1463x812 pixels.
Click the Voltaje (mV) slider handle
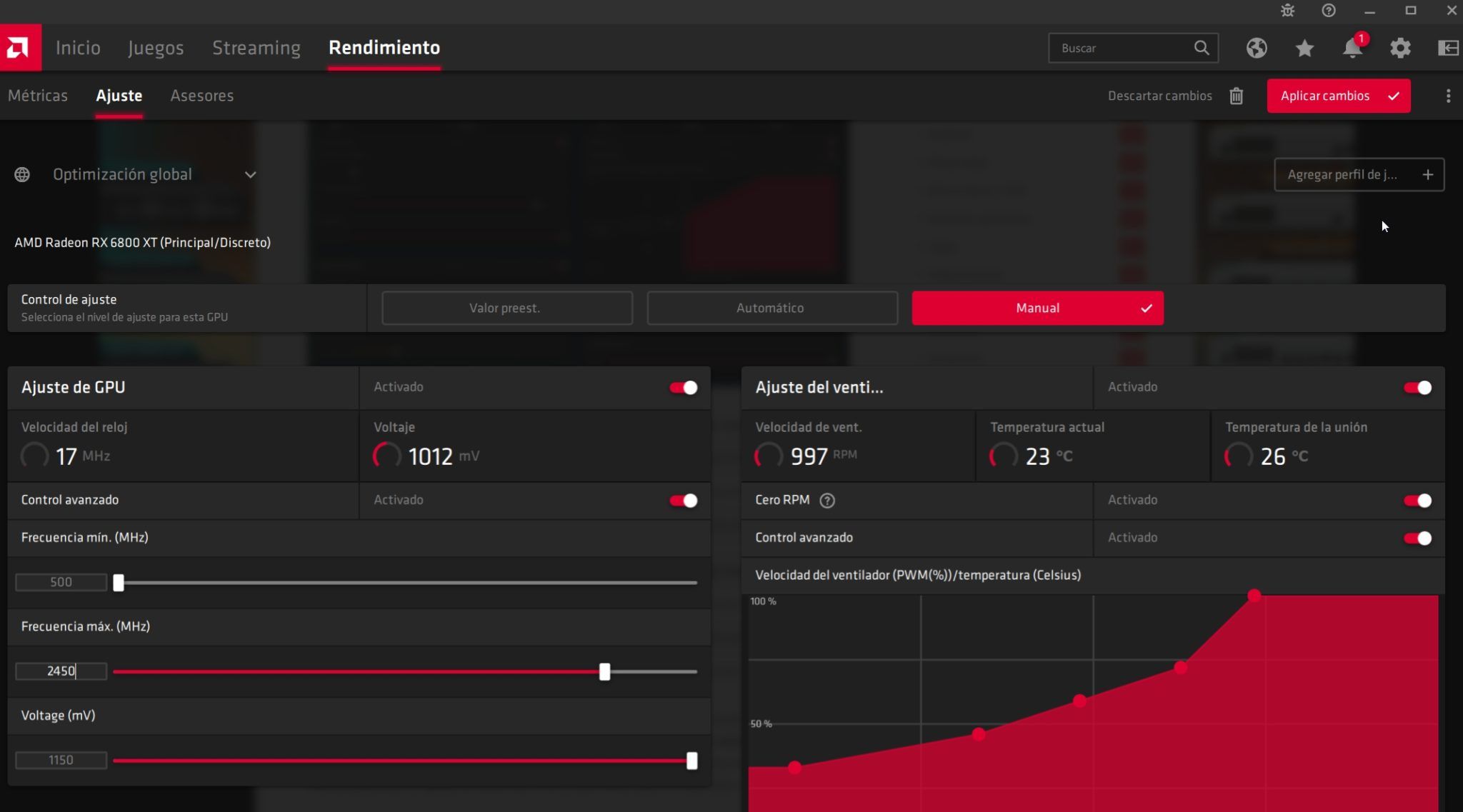click(691, 761)
